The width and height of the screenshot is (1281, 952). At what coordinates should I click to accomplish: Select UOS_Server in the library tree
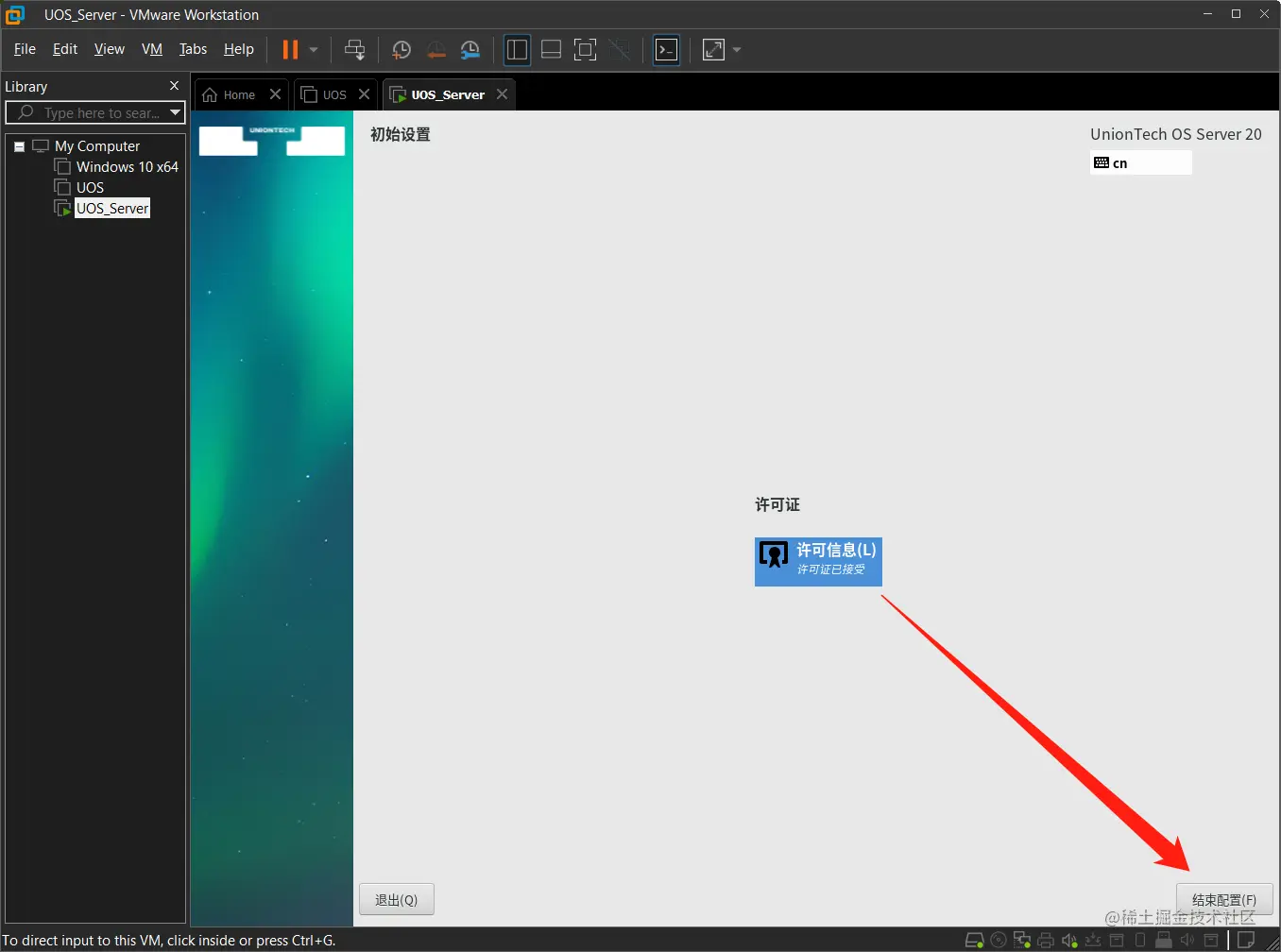pyautogui.click(x=112, y=209)
